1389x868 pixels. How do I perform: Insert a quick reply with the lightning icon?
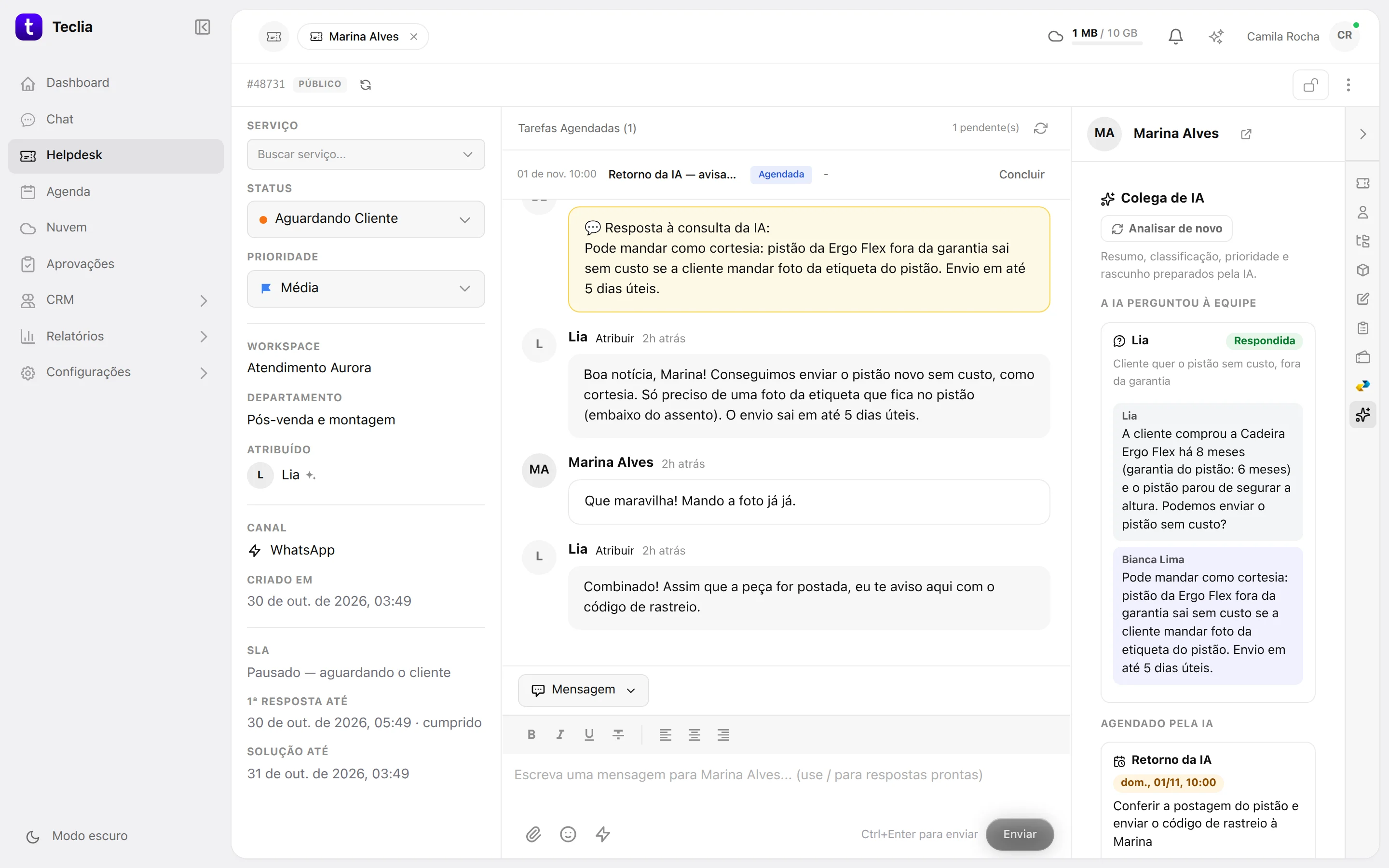click(x=603, y=834)
